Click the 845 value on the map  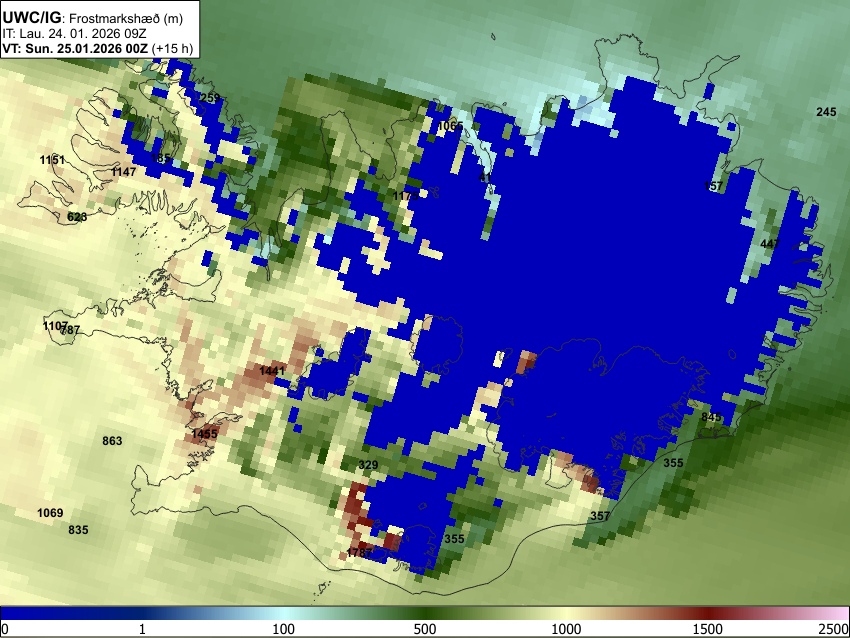click(x=711, y=417)
